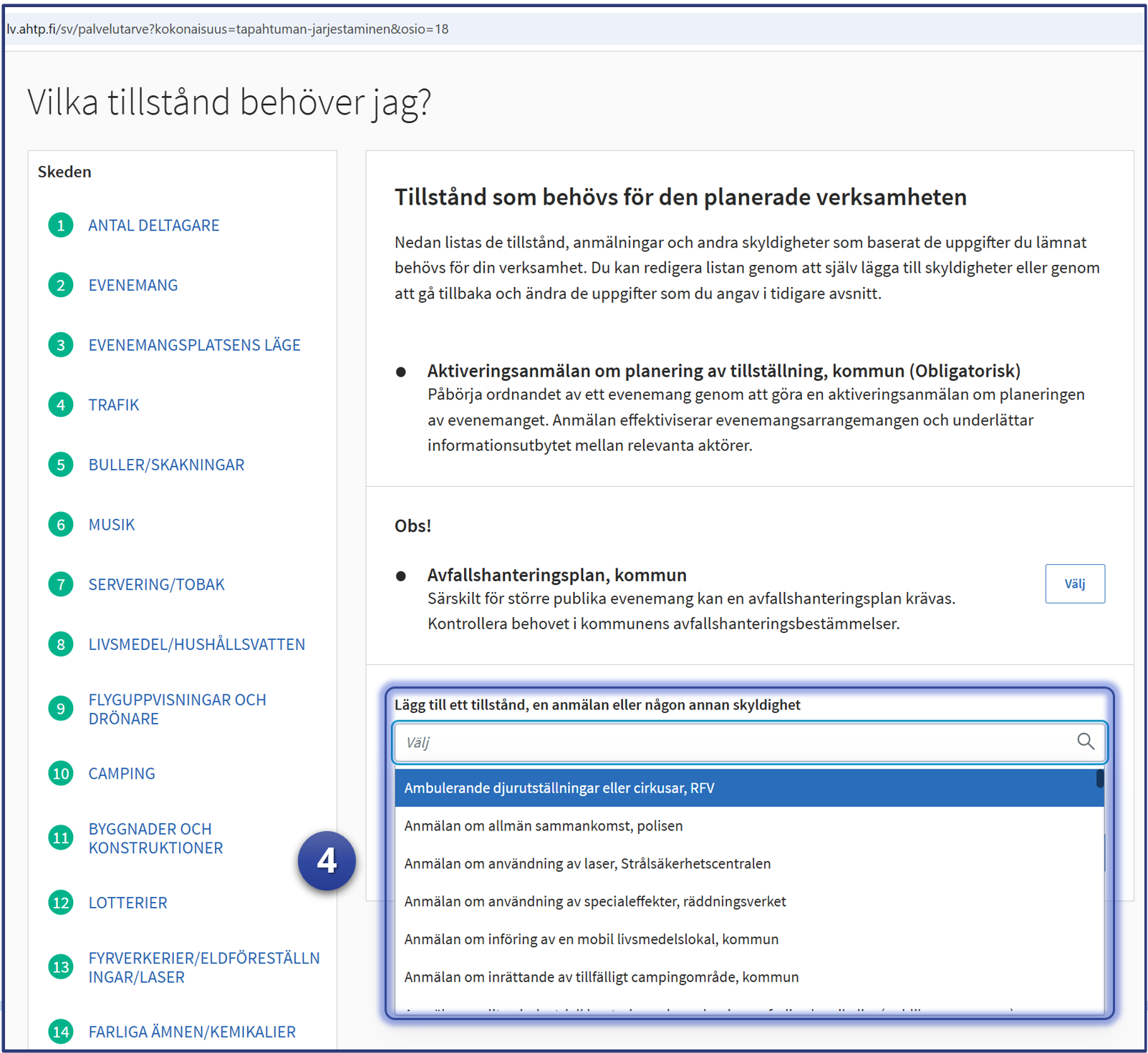The width and height of the screenshot is (1148, 1053).
Task: Pick Anmälan om användning av laser option
Action: [587, 864]
